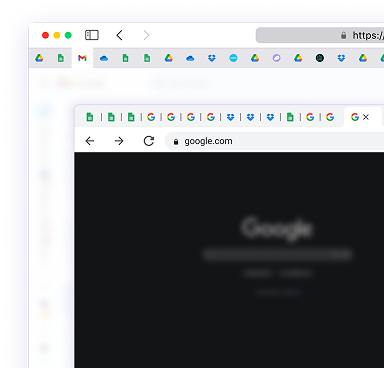Click the Safari address bar showing https
Image resolution: width=384 pixels, height=369 pixels.
(320, 35)
